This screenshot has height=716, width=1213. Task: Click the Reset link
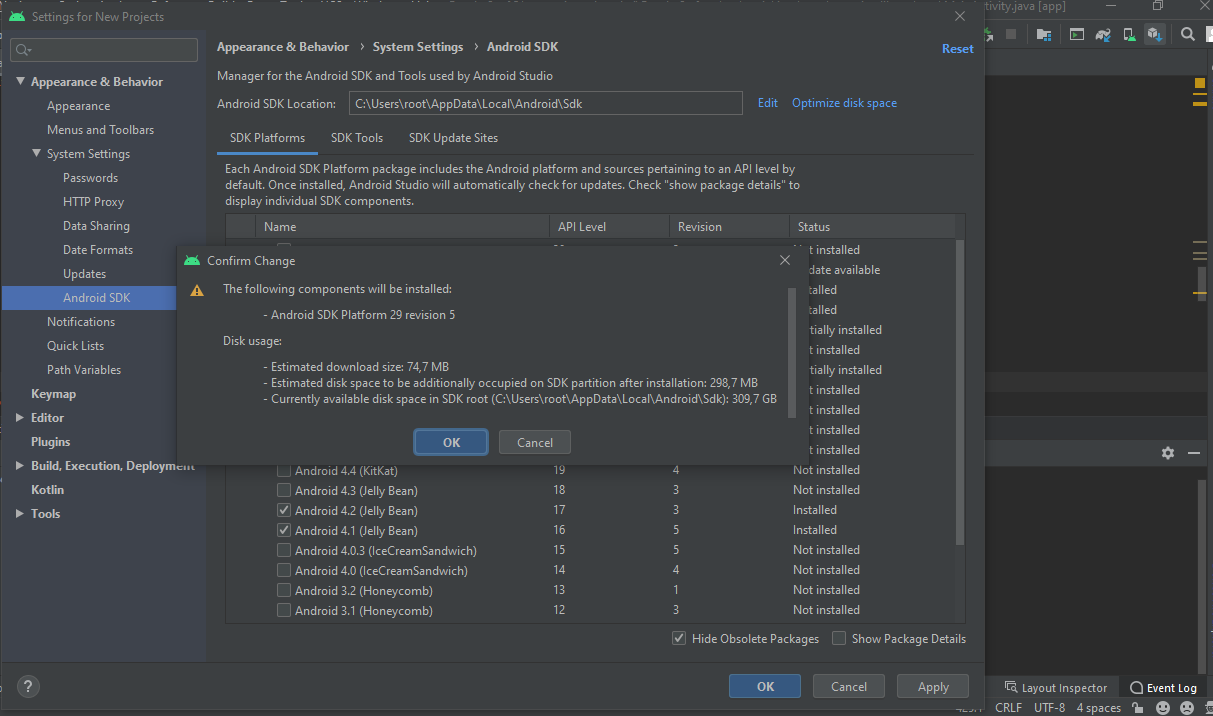click(x=957, y=48)
